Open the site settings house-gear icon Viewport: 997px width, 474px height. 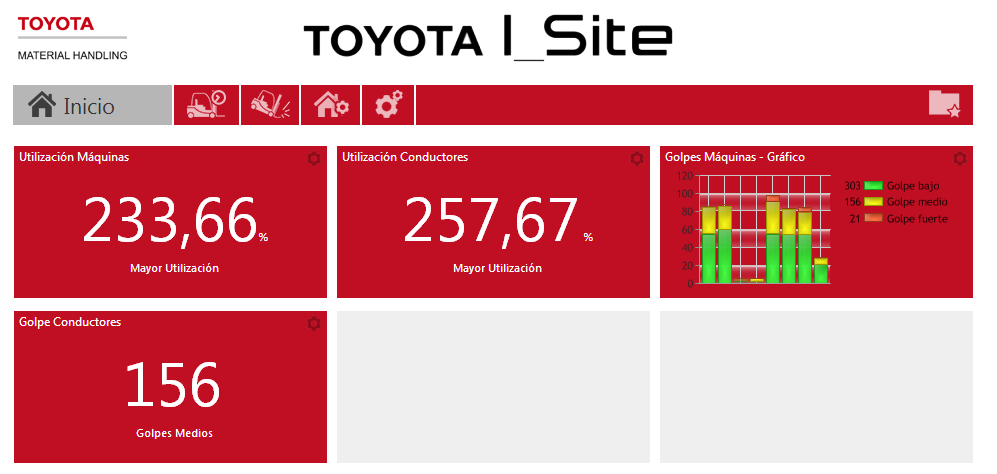click(331, 105)
